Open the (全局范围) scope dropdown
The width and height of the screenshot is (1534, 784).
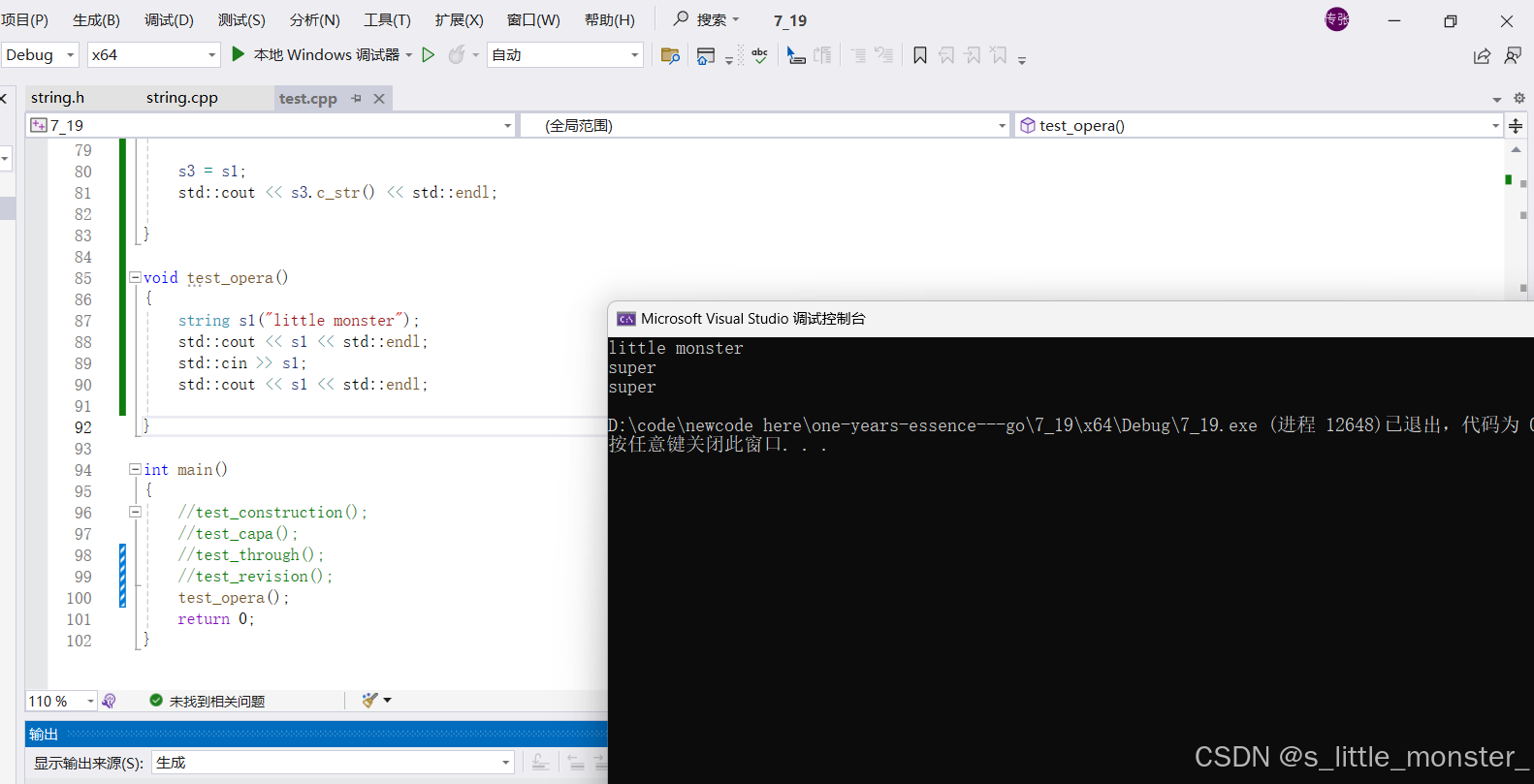pos(765,125)
